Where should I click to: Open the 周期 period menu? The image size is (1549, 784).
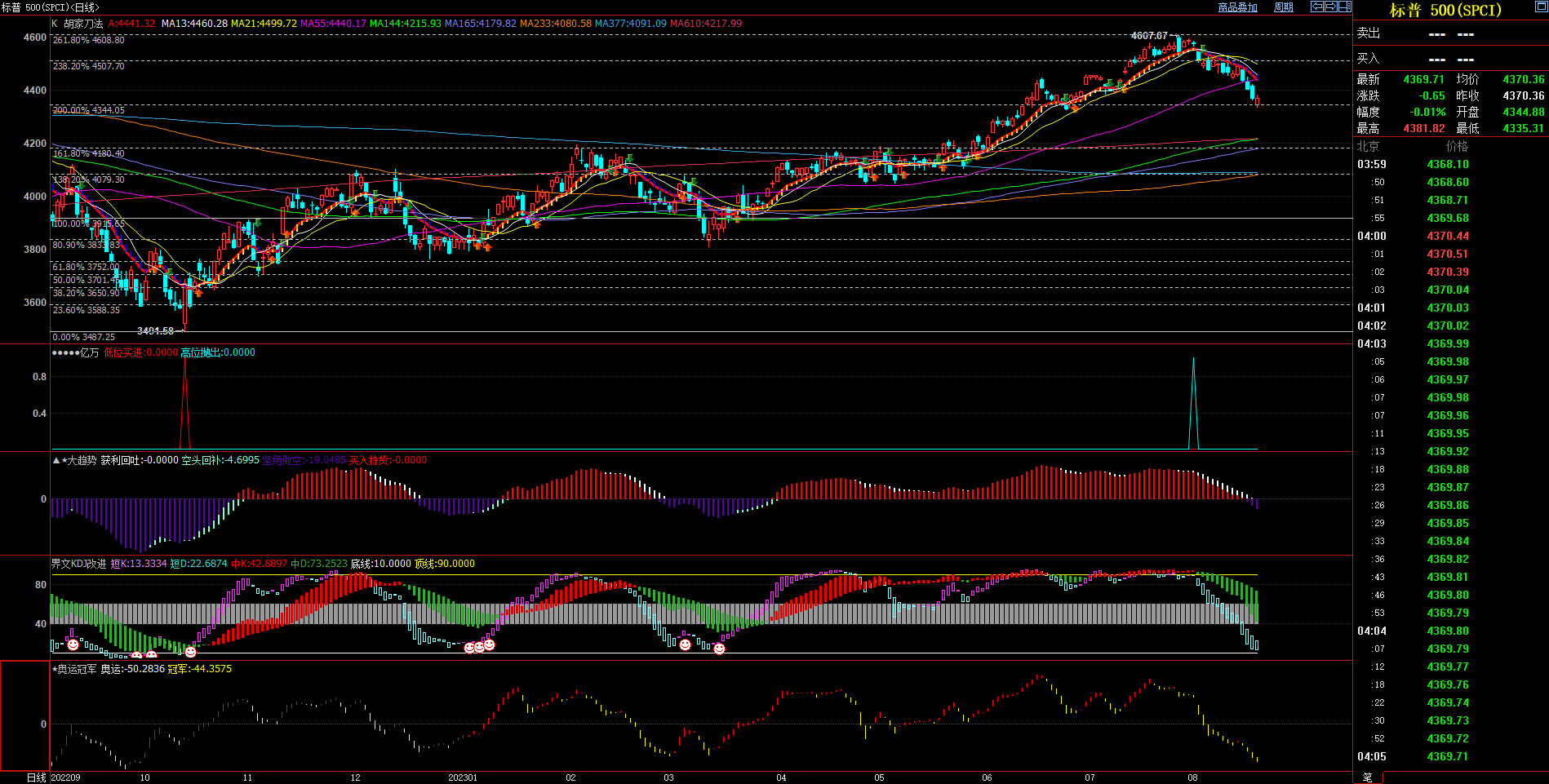(1284, 7)
